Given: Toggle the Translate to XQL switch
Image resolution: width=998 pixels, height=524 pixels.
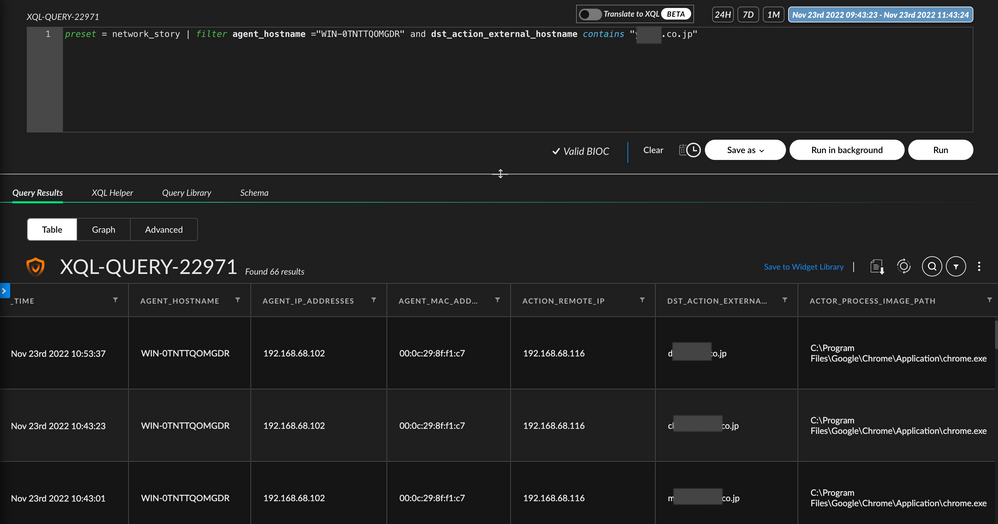Looking at the screenshot, I should click(590, 15).
